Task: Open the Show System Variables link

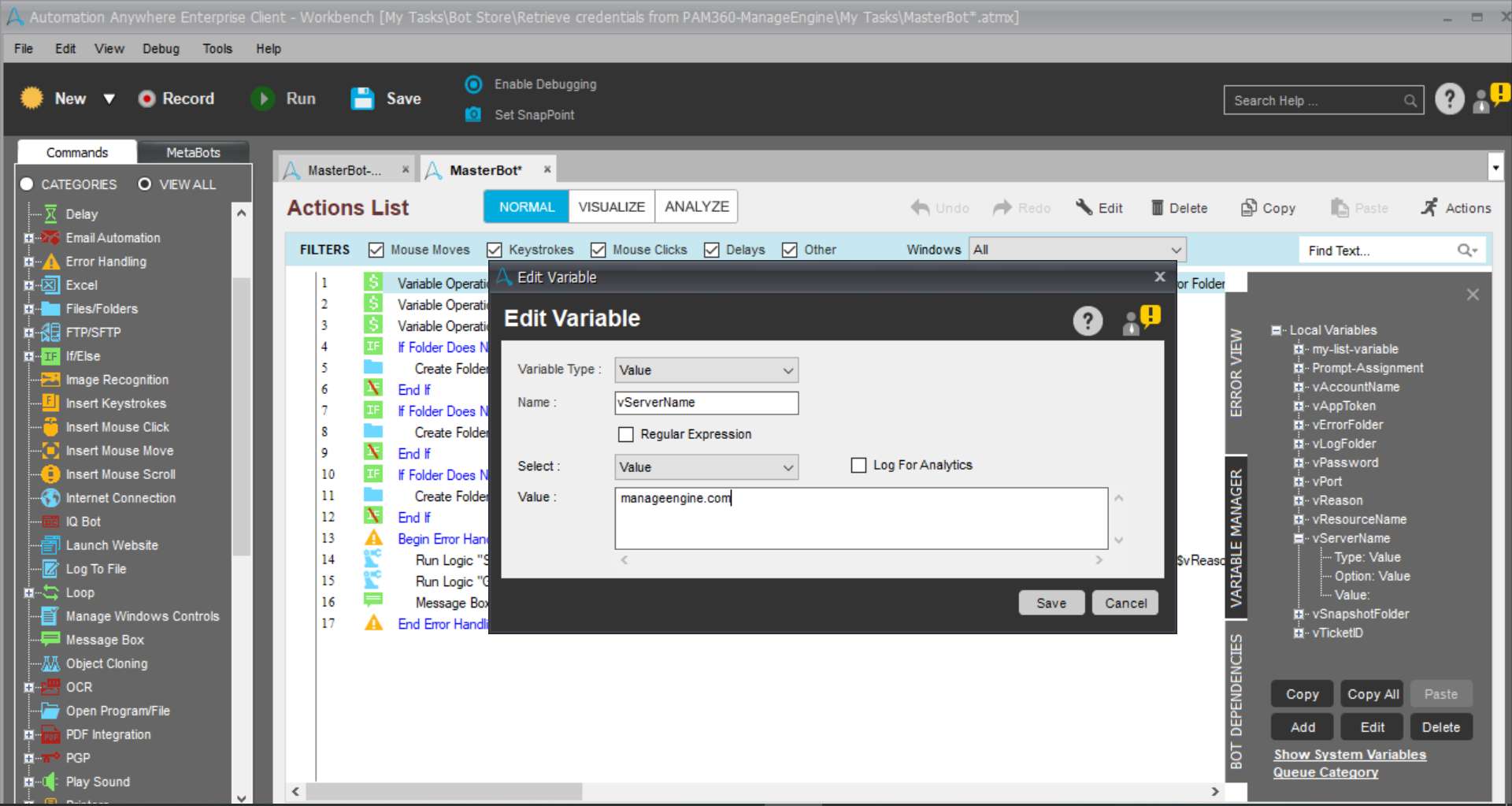Action: pyautogui.click(x=1350, y=755)
